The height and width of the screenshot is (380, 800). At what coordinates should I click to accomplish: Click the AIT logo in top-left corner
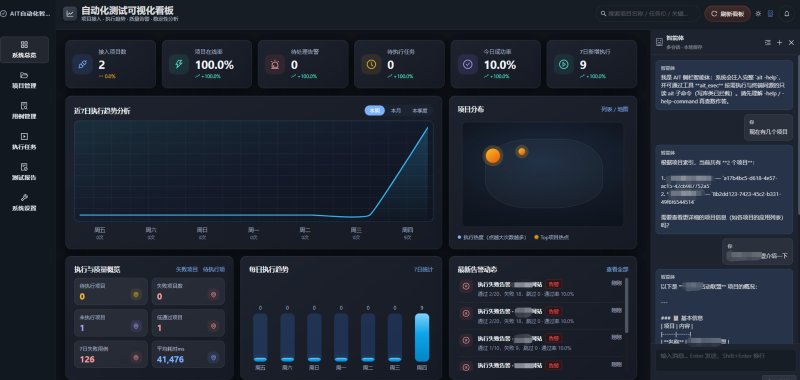click(4, 14)
